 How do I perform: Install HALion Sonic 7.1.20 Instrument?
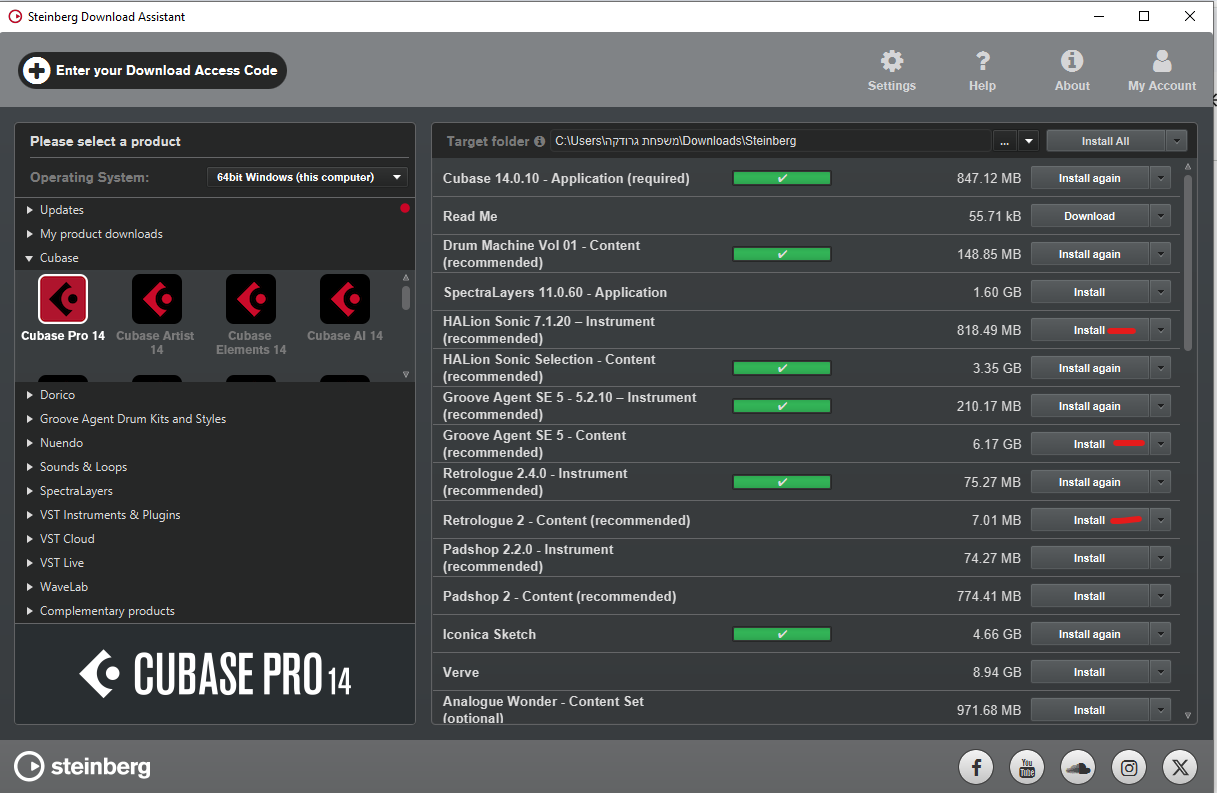click(x=1089, y=330)
